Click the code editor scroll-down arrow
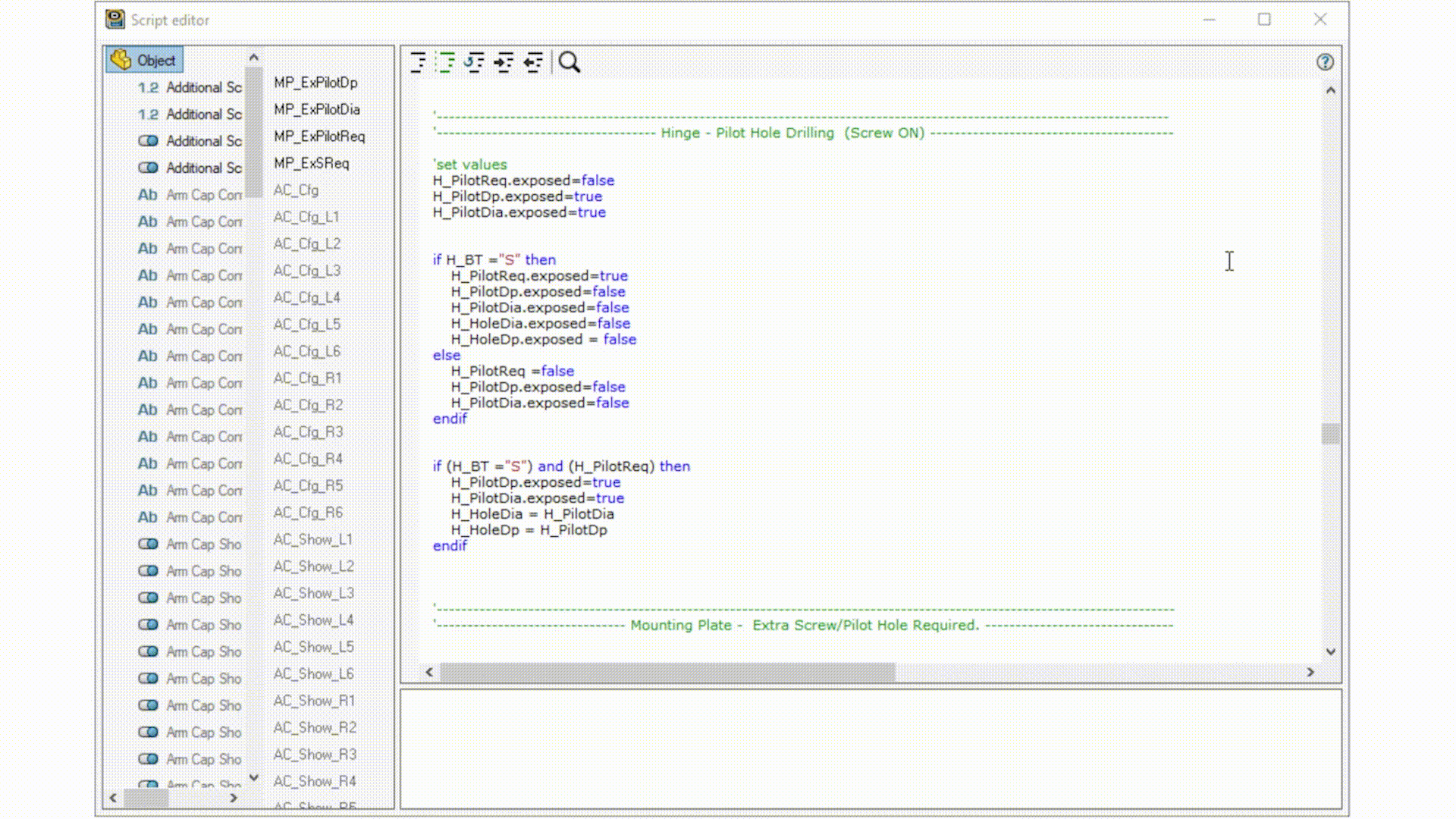This screenshot has width=1456, height=819. [1331, 651]
